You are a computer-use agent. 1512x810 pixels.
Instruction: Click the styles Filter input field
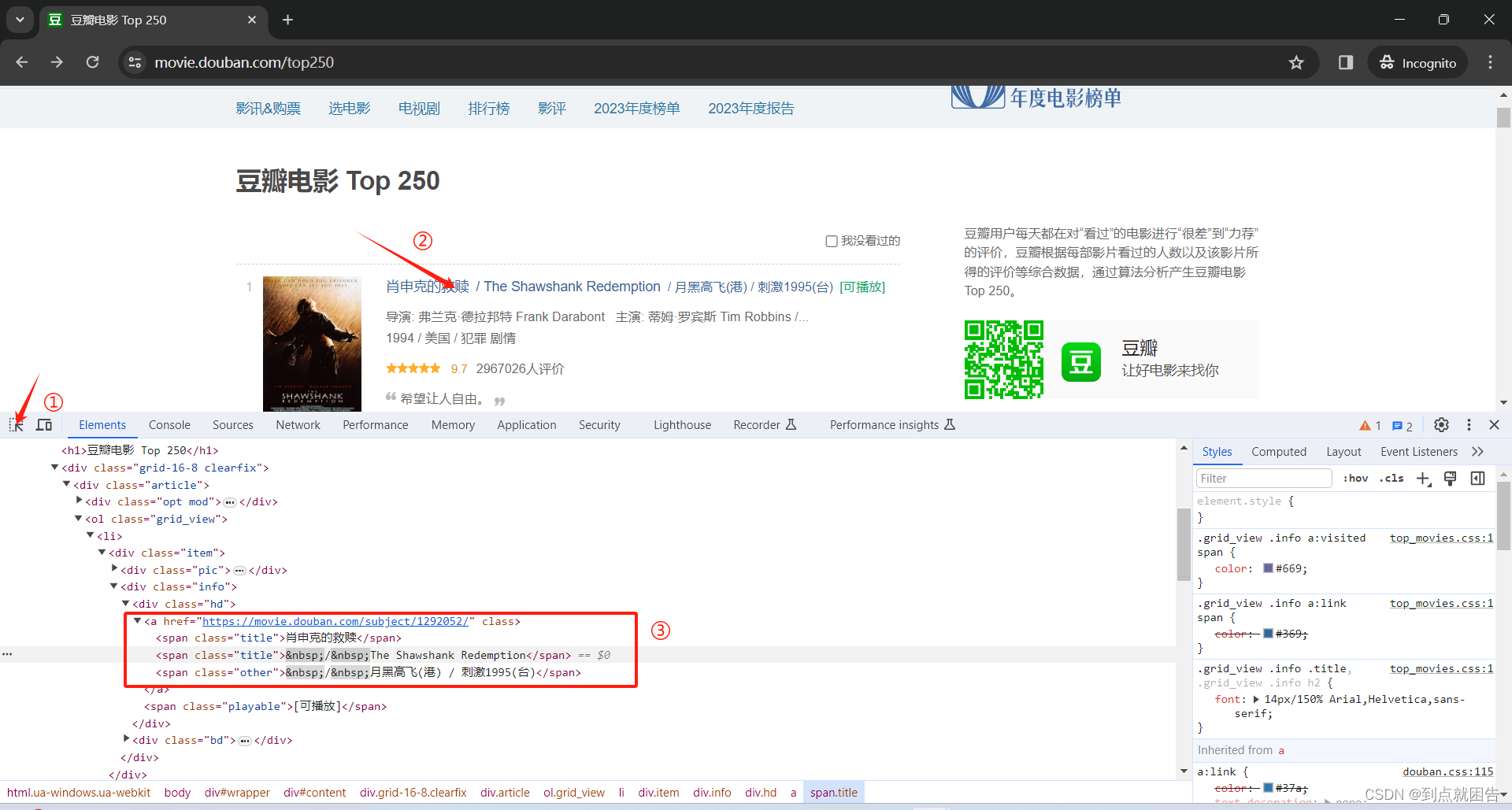[1264, 478]
